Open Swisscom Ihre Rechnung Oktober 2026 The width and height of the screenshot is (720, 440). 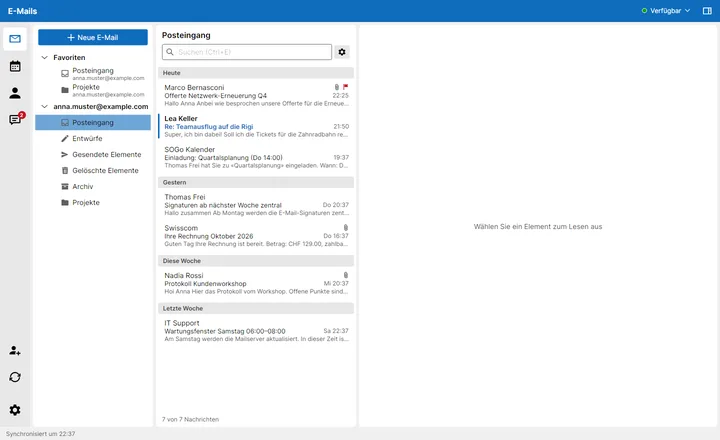click(x=256, y=236)
